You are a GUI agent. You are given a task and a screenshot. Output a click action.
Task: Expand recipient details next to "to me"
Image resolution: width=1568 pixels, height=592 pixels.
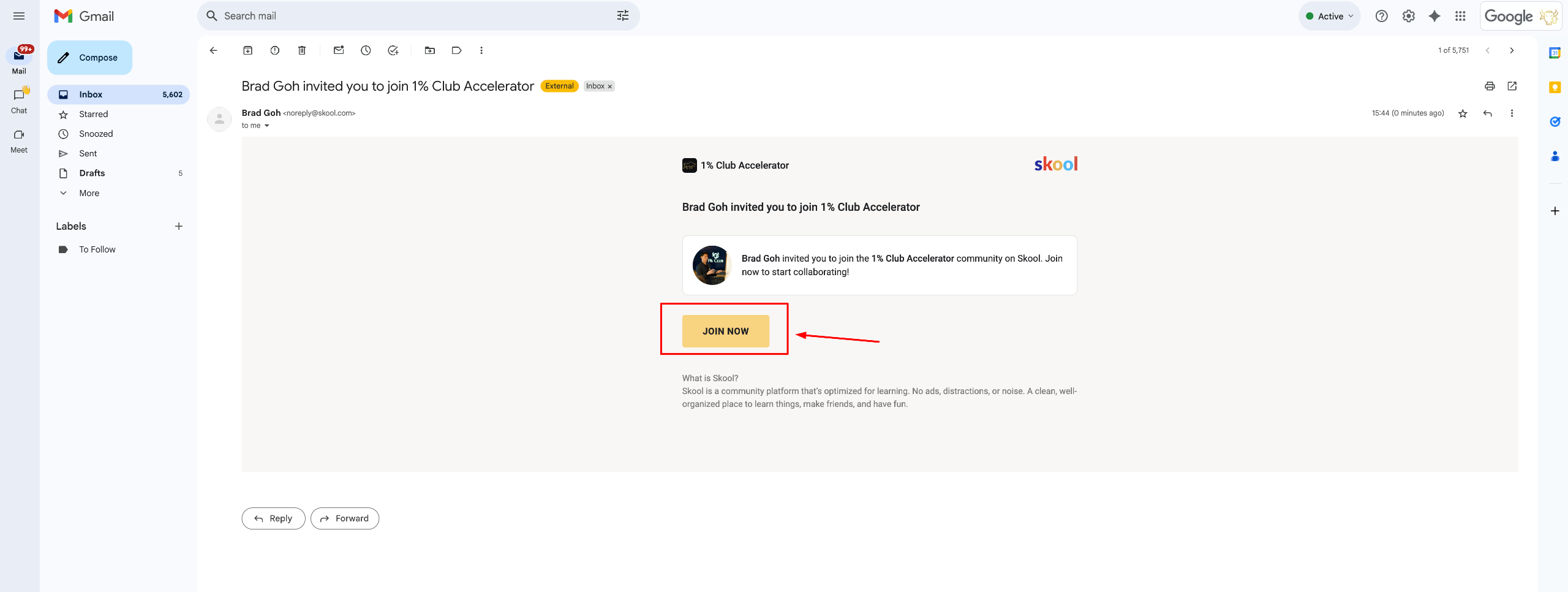tap(266, 126)
